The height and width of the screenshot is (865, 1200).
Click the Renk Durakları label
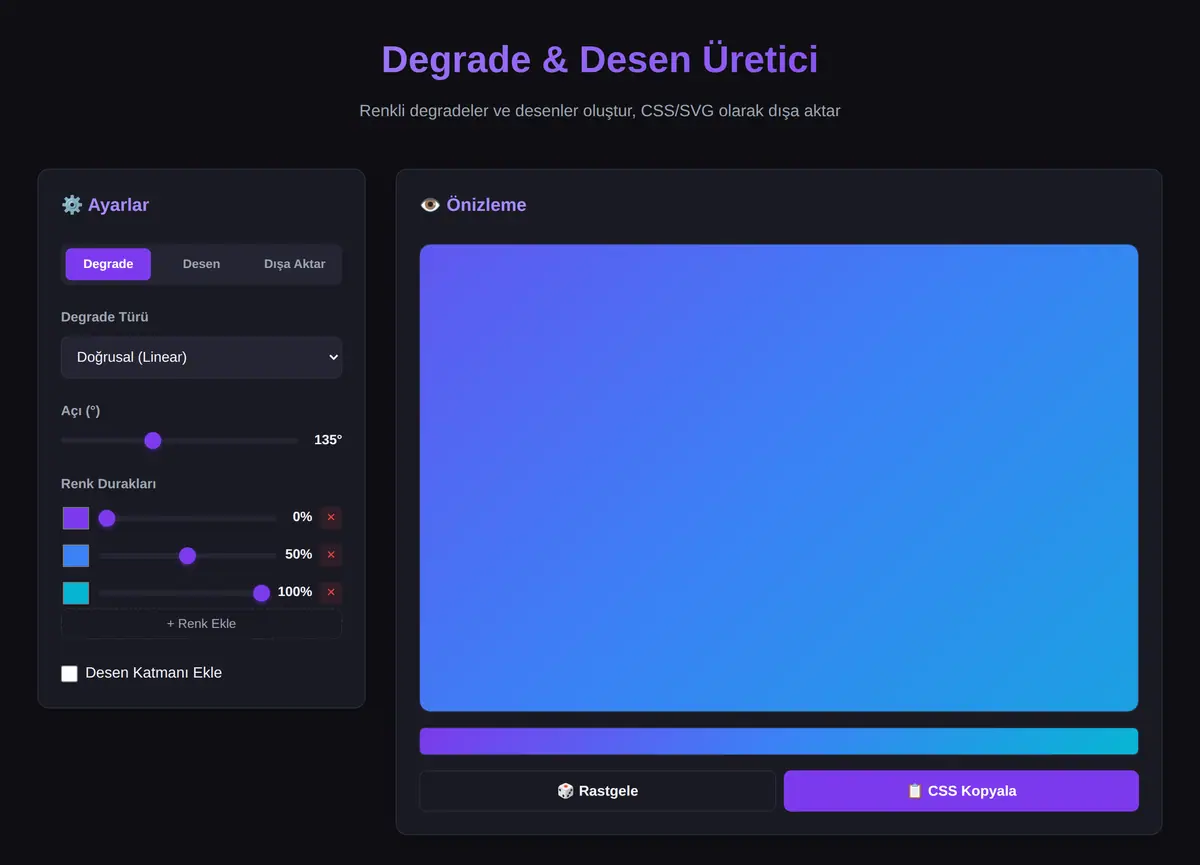click(108, 484)
